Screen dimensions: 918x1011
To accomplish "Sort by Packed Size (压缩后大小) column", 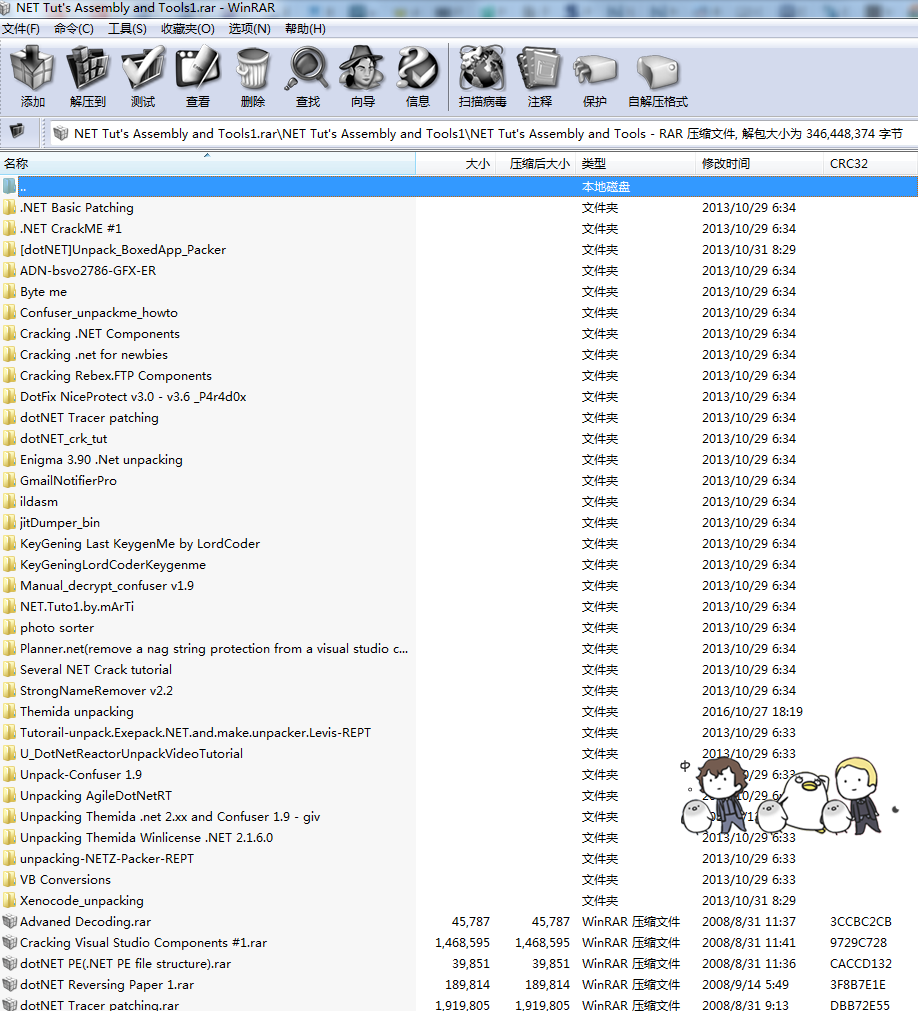I will 536,164.
